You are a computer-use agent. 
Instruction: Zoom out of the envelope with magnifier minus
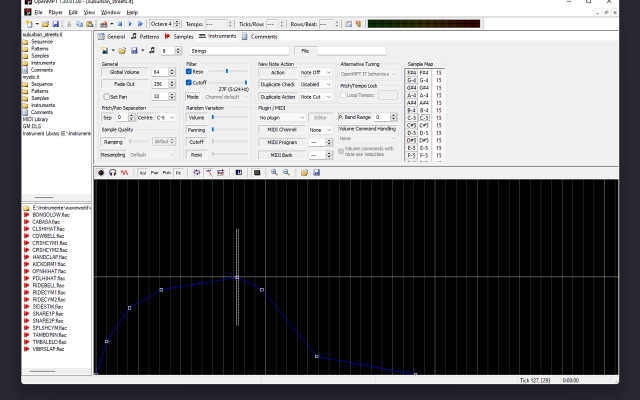(287, 173)
